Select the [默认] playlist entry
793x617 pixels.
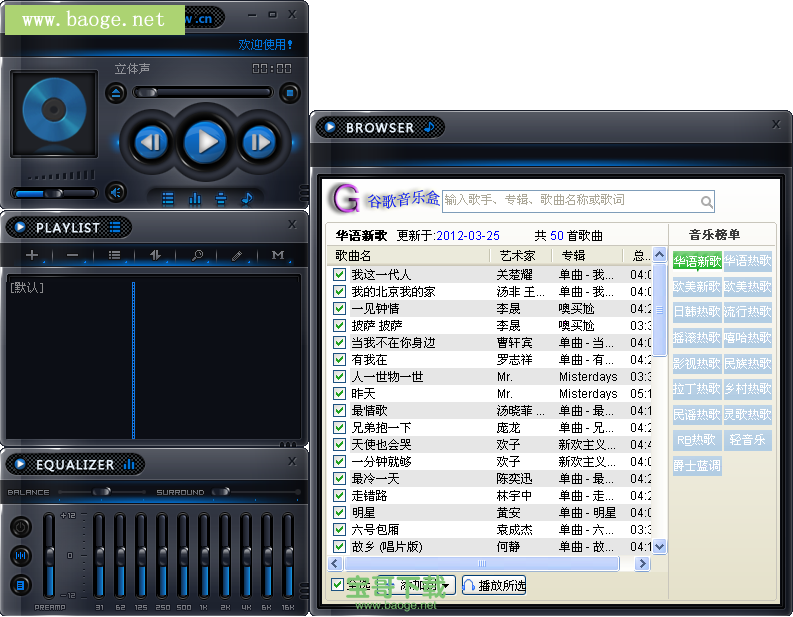[27, 288]
